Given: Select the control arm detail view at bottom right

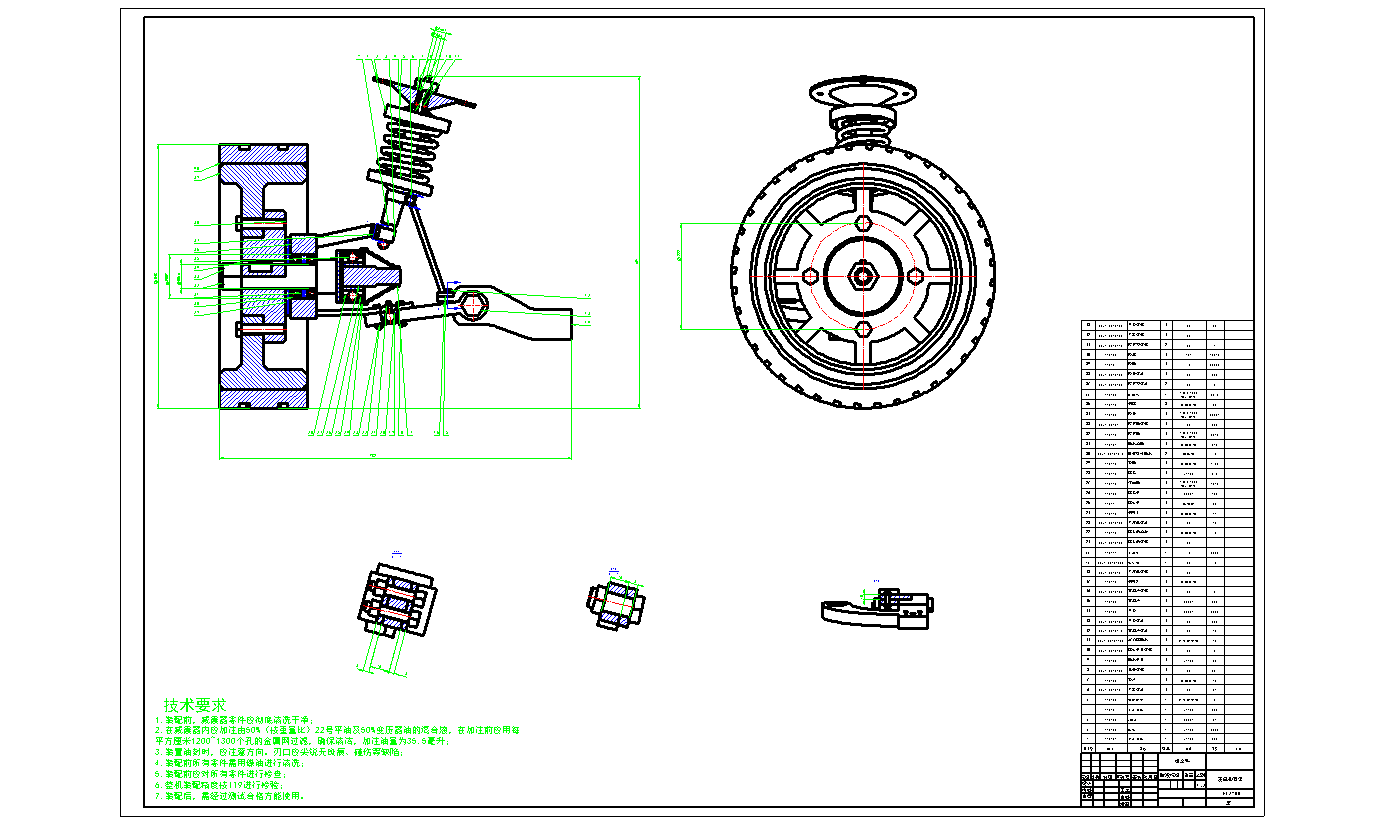Looking at the screenshot, I should (x=877, y=607).
